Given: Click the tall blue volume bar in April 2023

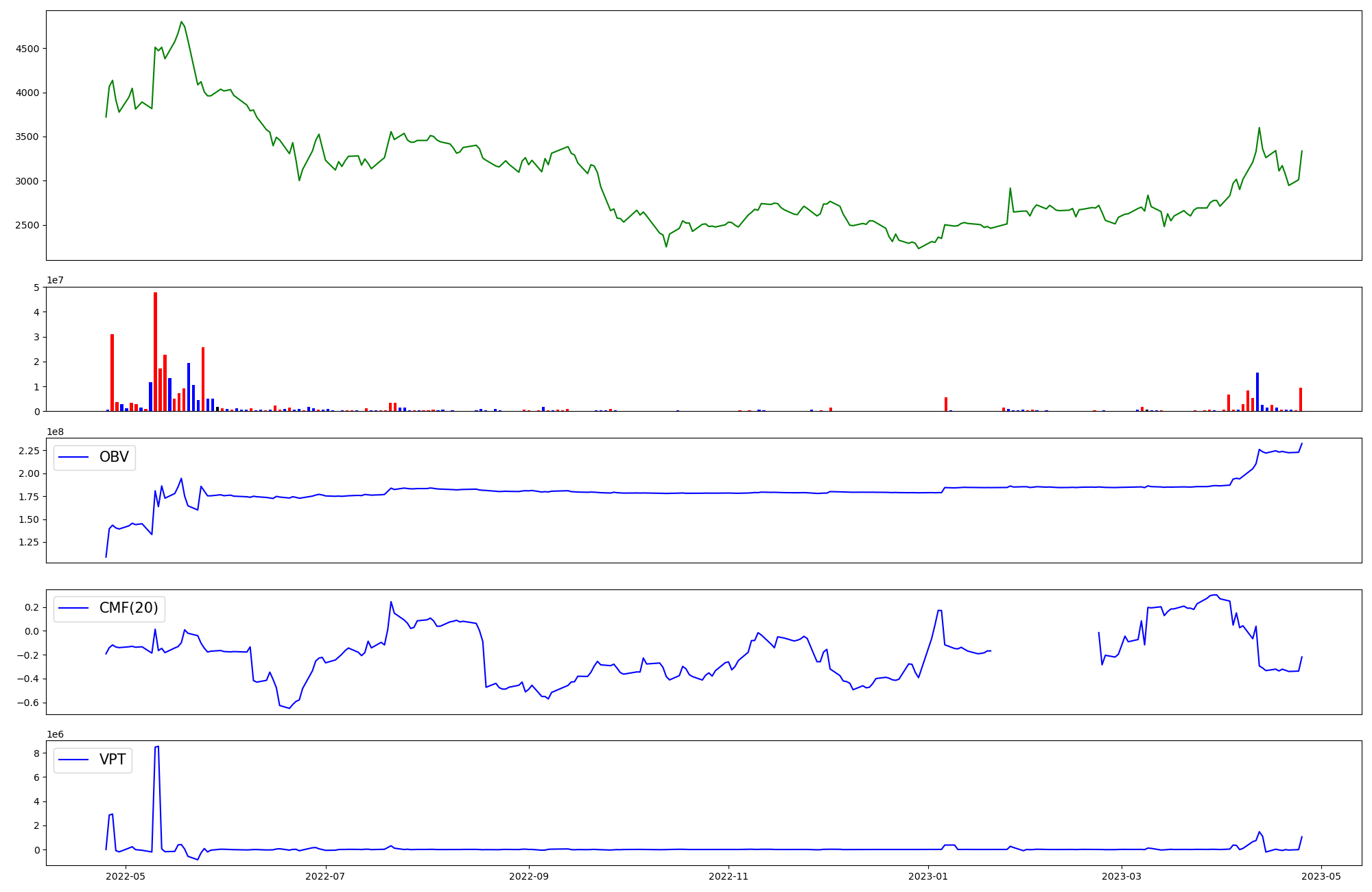Looking at the screenshot, I should 1257,392.
